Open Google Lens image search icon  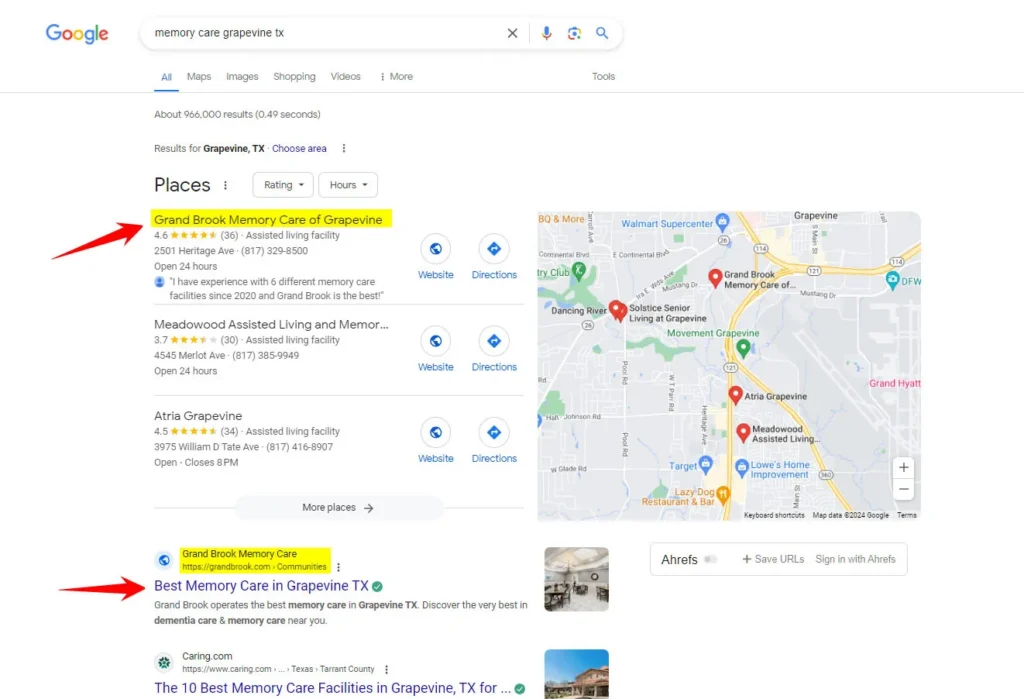[574, 33]
